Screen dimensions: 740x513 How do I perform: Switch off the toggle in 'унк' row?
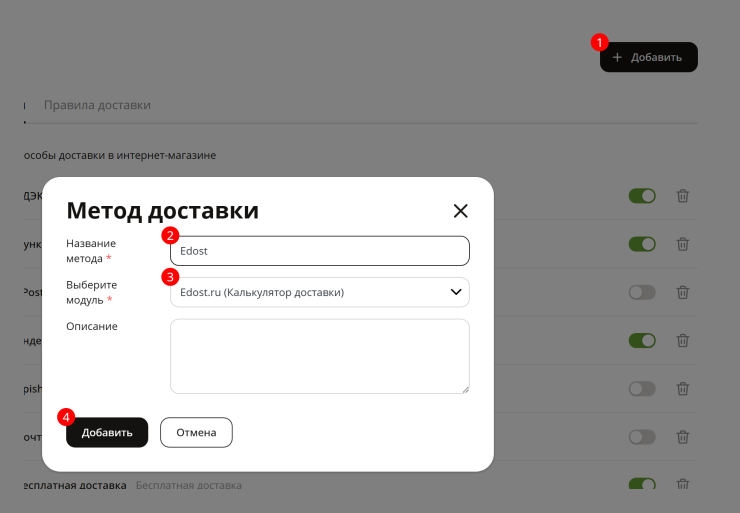(642, 244)
